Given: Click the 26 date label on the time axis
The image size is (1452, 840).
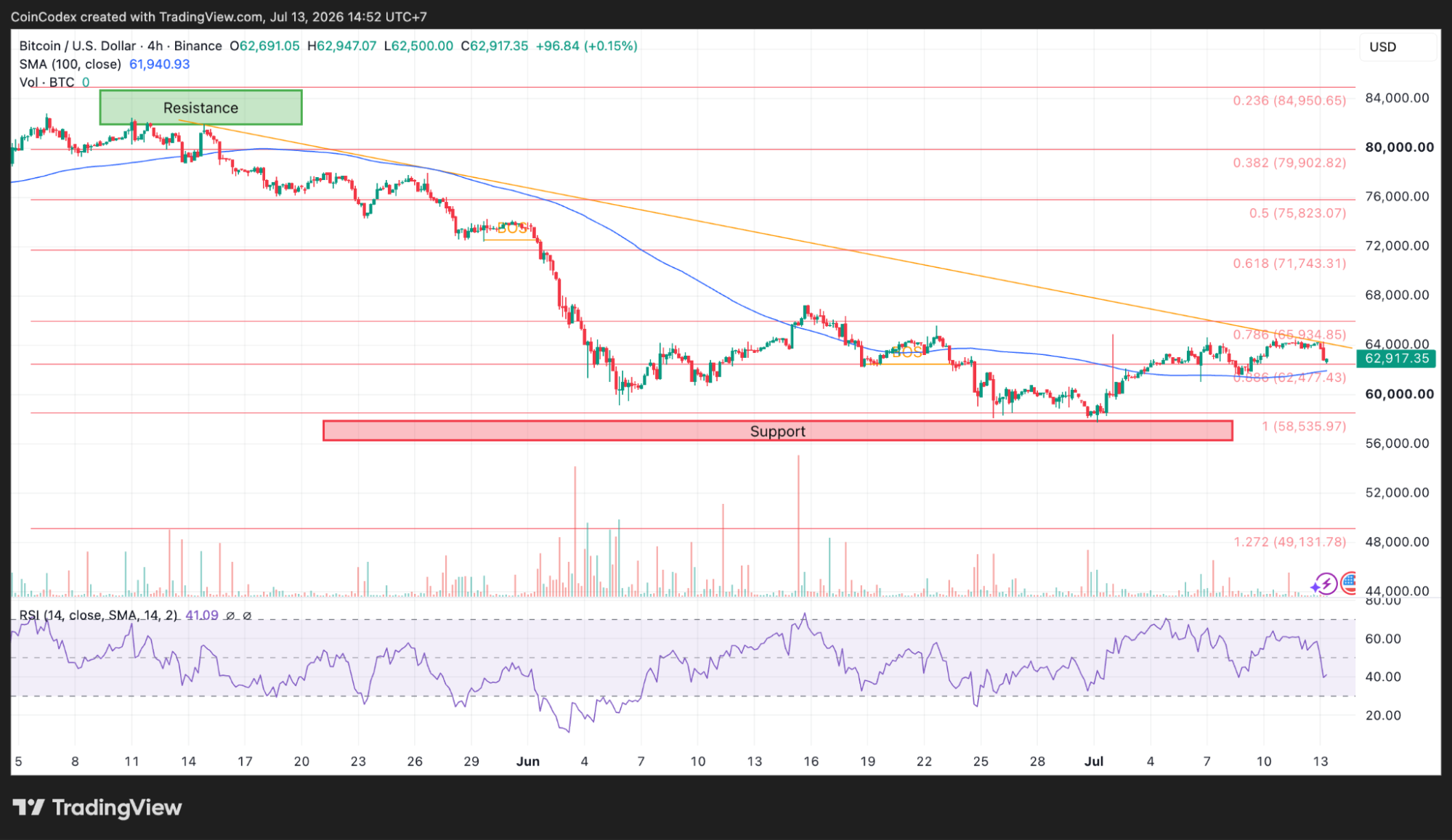Looking at the screenshot, I should 415,762.
